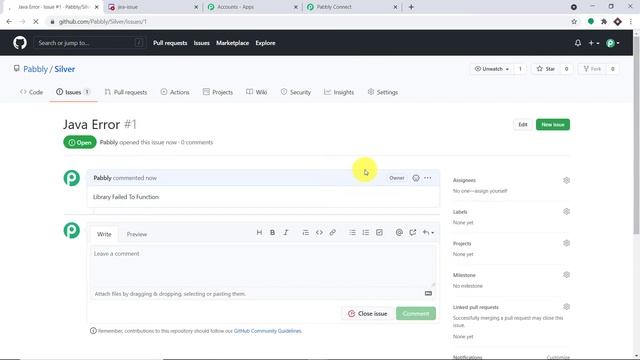Viewport: 640px width, 360px height.
Task: Add a task list
Action: pyautogui.click(x=379, y=233)
